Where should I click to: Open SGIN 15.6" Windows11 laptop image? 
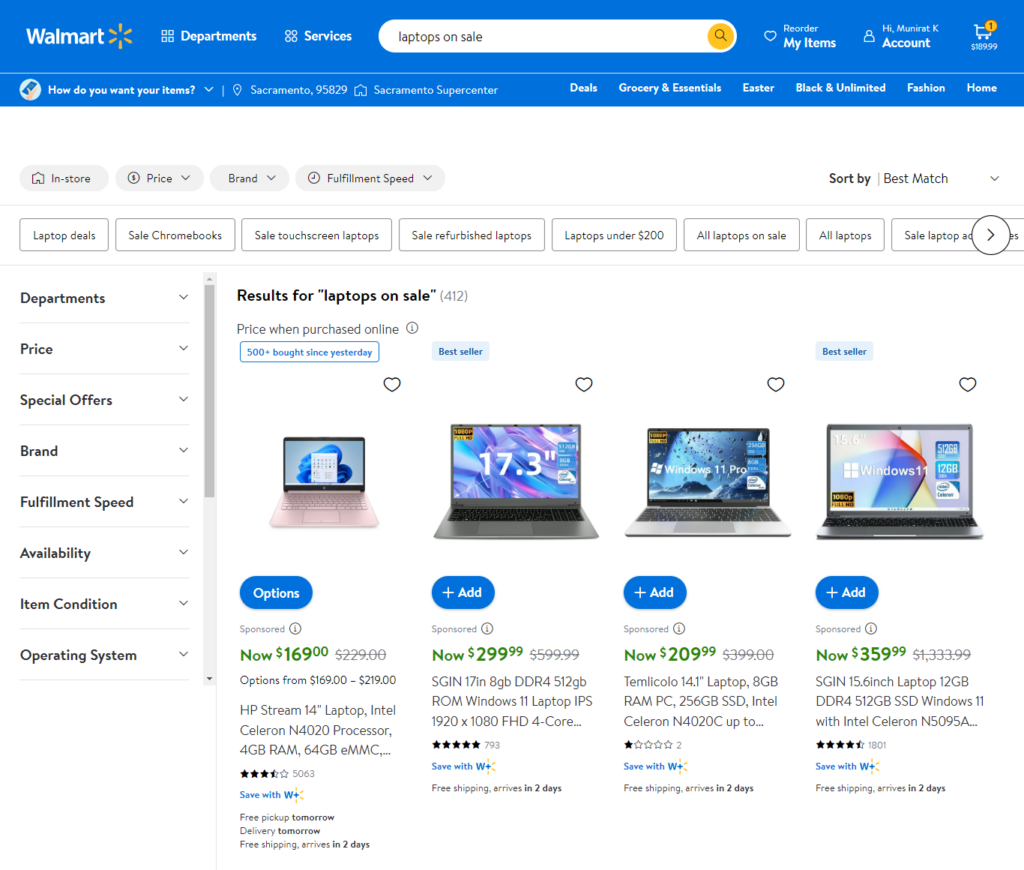coord(900,482)
